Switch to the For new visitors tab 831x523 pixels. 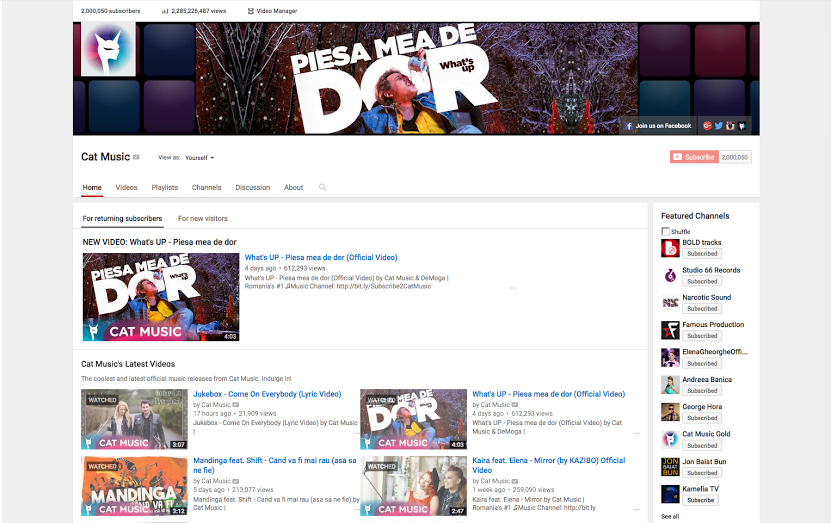[202, 218]
